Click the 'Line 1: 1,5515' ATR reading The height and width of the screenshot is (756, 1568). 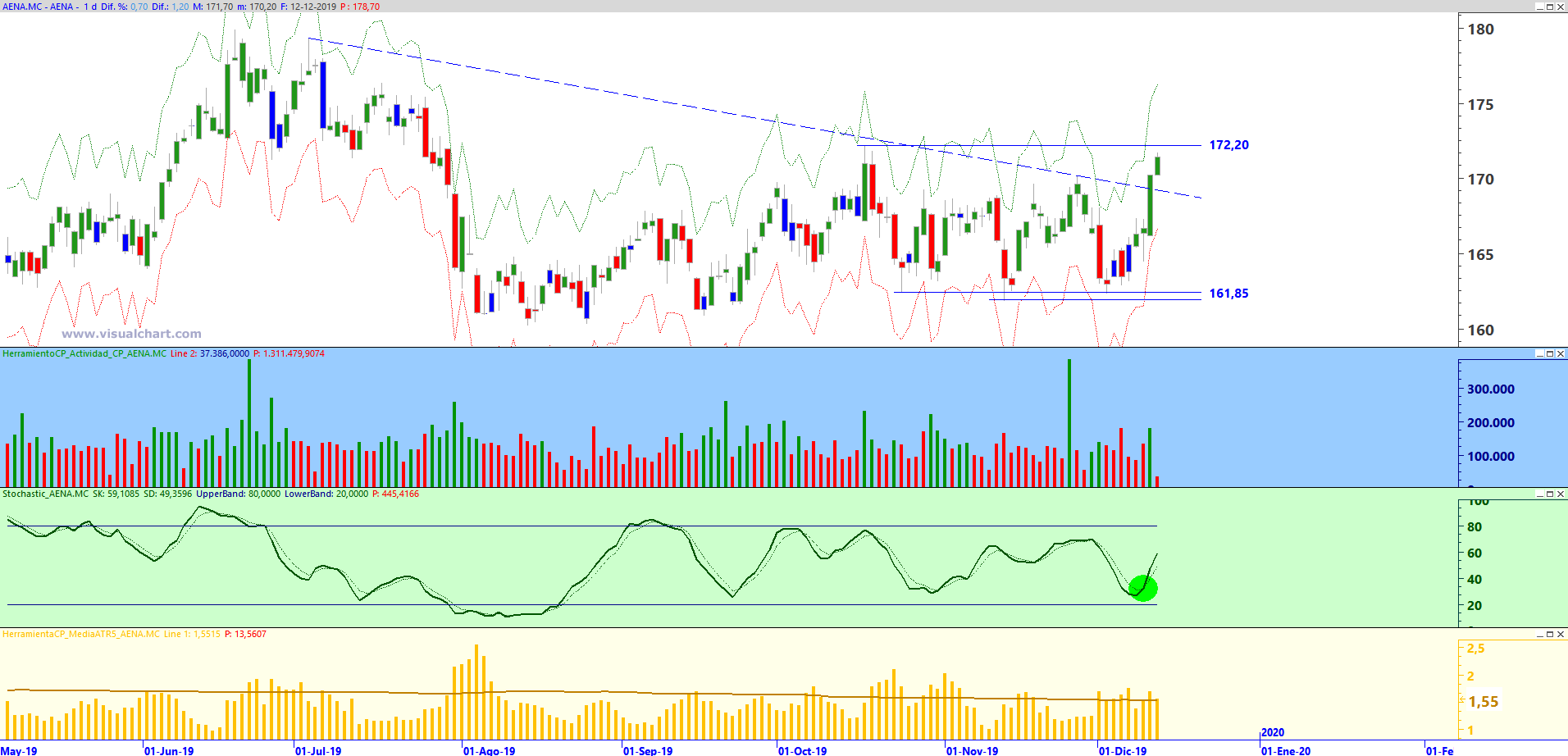pos(192,634)
